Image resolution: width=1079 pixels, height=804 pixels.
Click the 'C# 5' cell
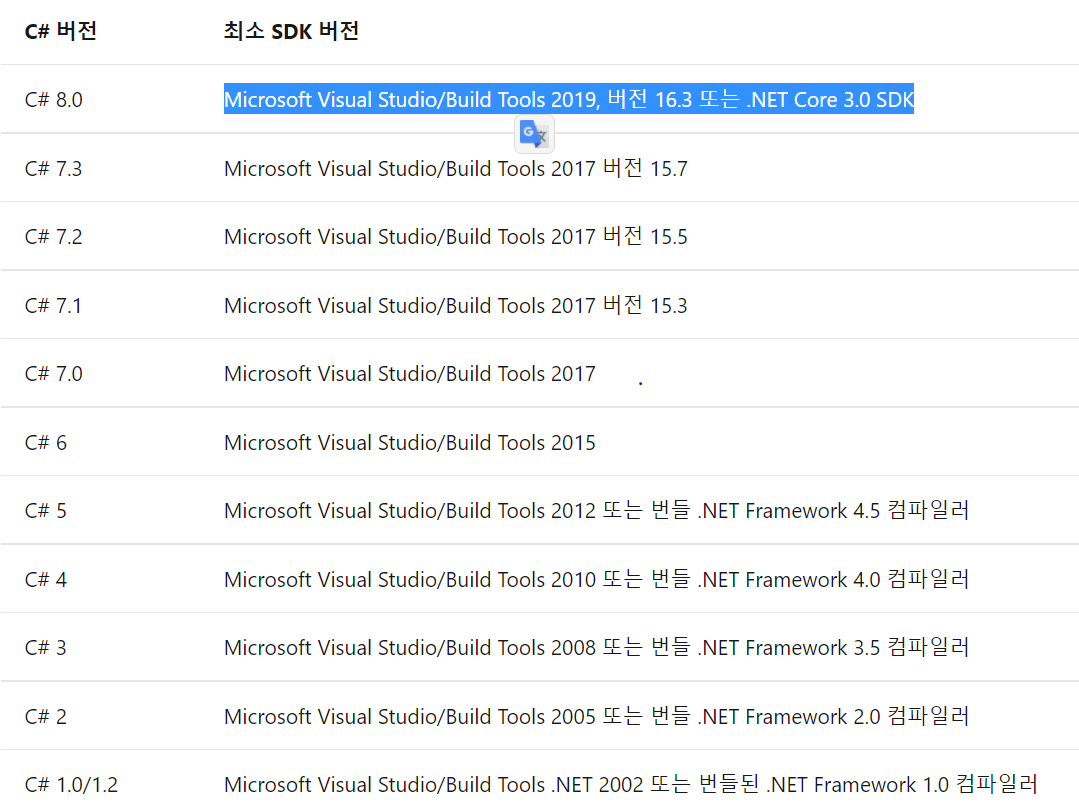point(45,511)
